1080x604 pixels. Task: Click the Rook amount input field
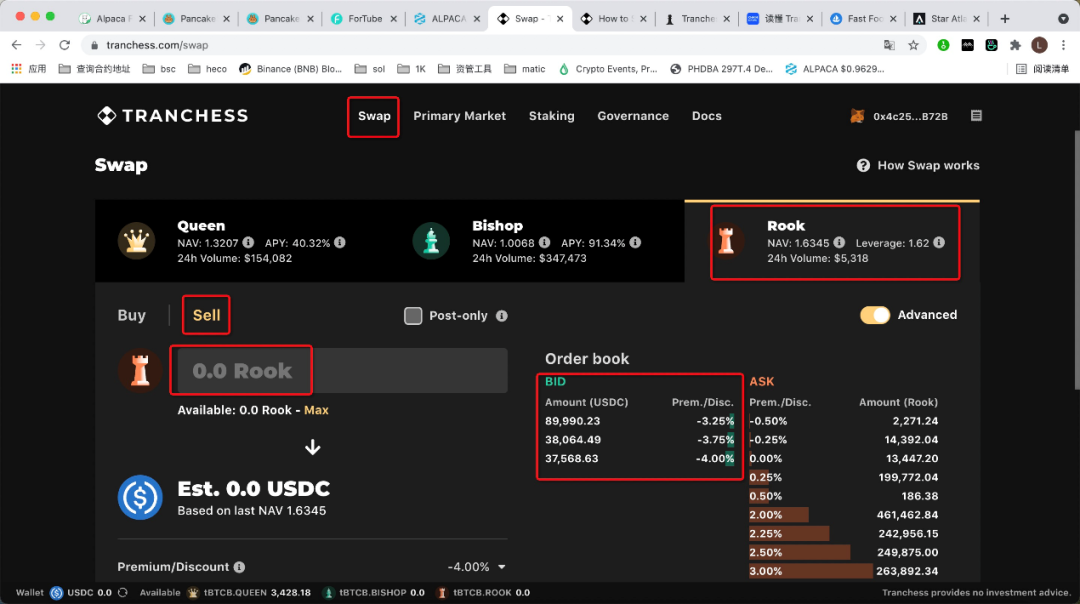click(x=342, y=371)
